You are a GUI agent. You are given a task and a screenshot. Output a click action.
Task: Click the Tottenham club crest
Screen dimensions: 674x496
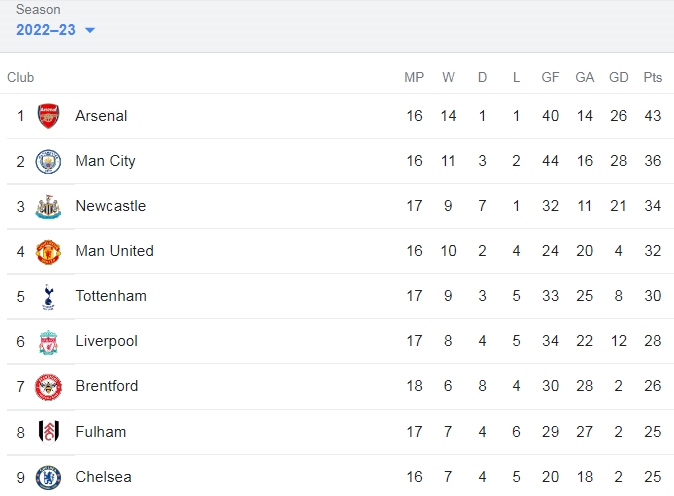48,297
